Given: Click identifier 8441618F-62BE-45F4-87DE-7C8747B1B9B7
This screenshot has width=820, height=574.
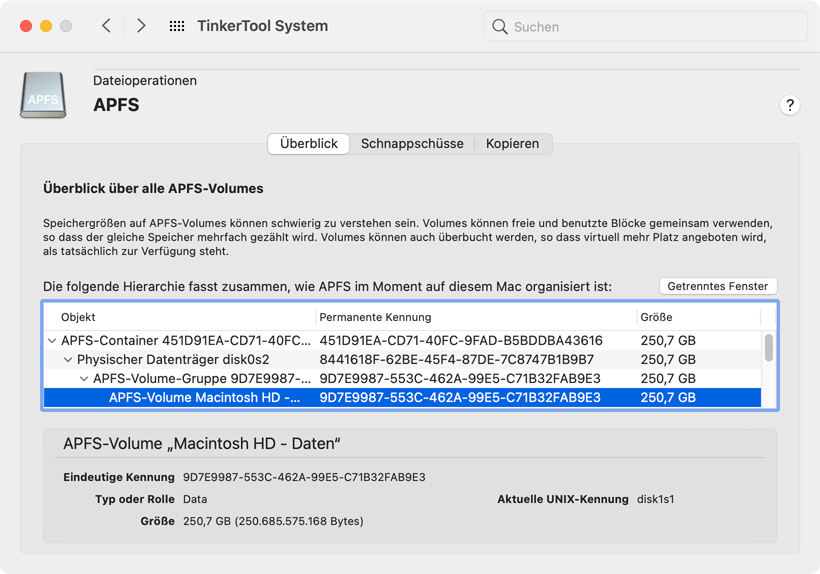Looking at the screenshot, I should click(457, 360).
